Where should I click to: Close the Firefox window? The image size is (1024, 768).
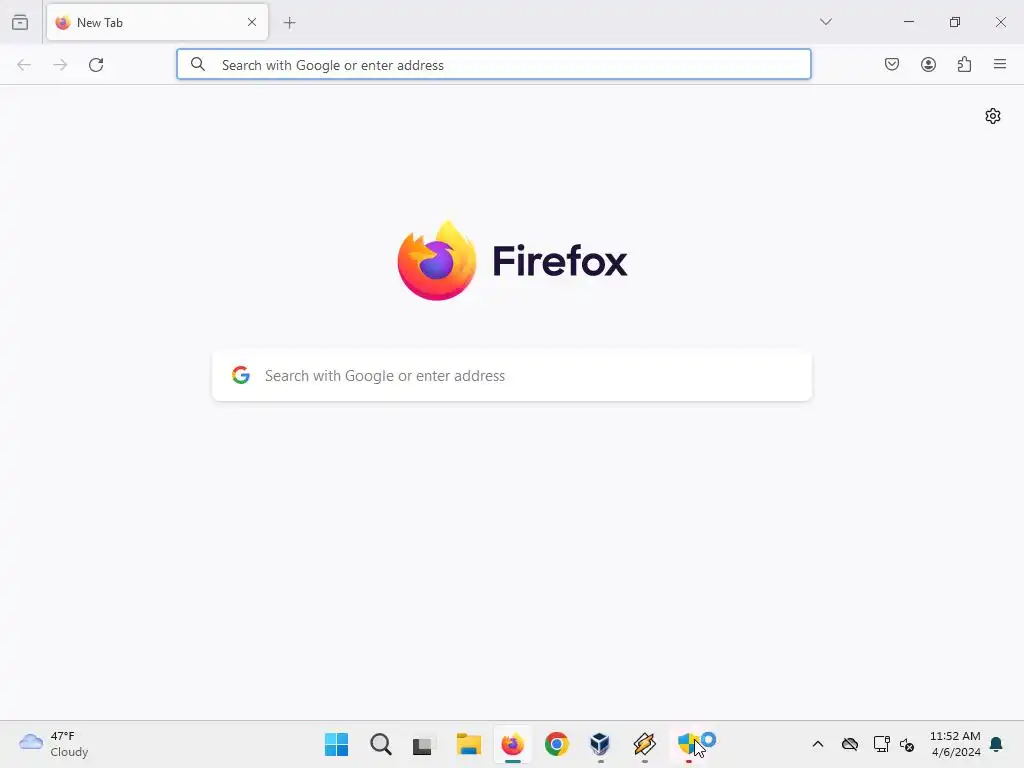pos(1000,22)
